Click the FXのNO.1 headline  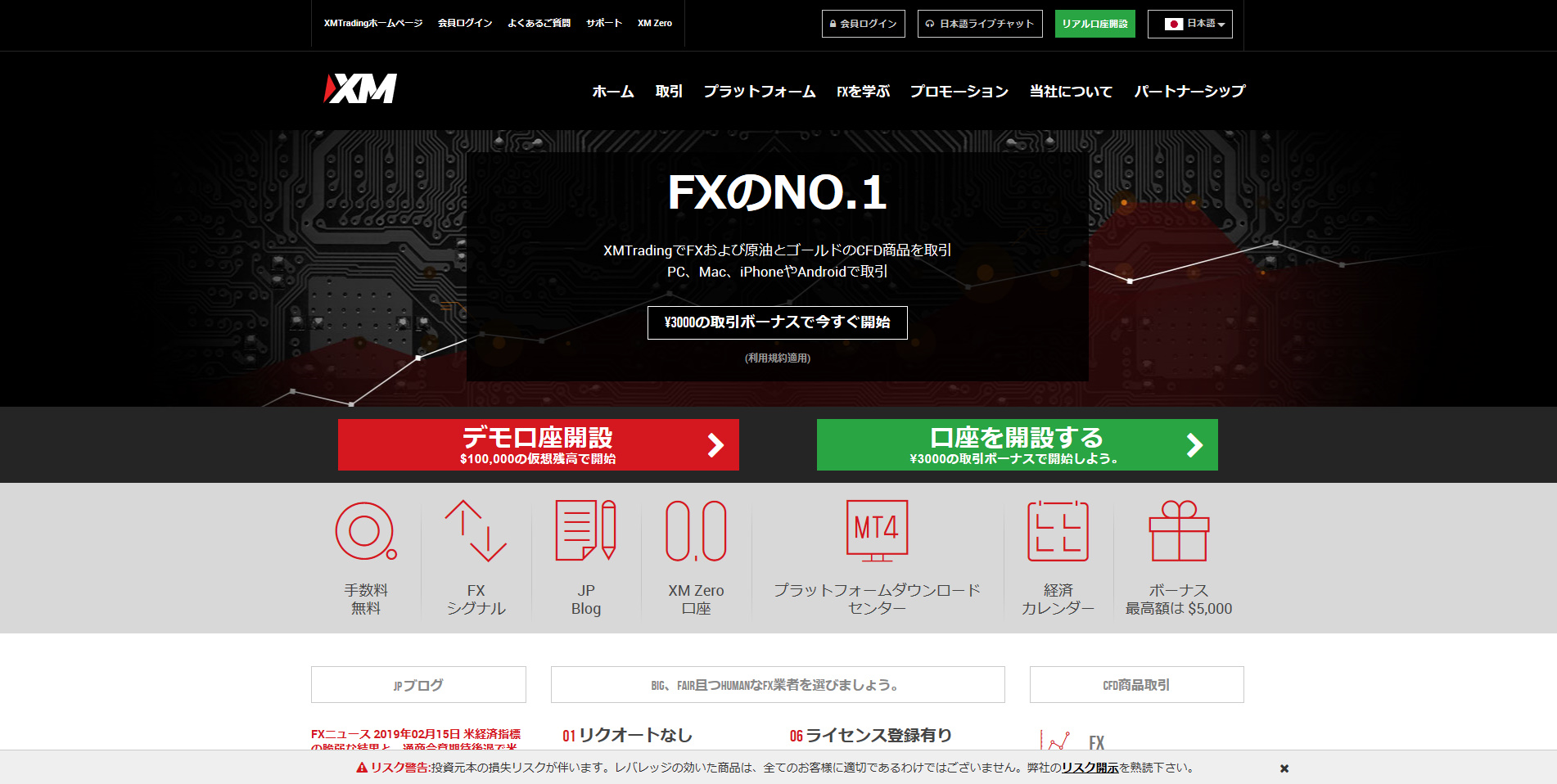(x=778, y=193)
